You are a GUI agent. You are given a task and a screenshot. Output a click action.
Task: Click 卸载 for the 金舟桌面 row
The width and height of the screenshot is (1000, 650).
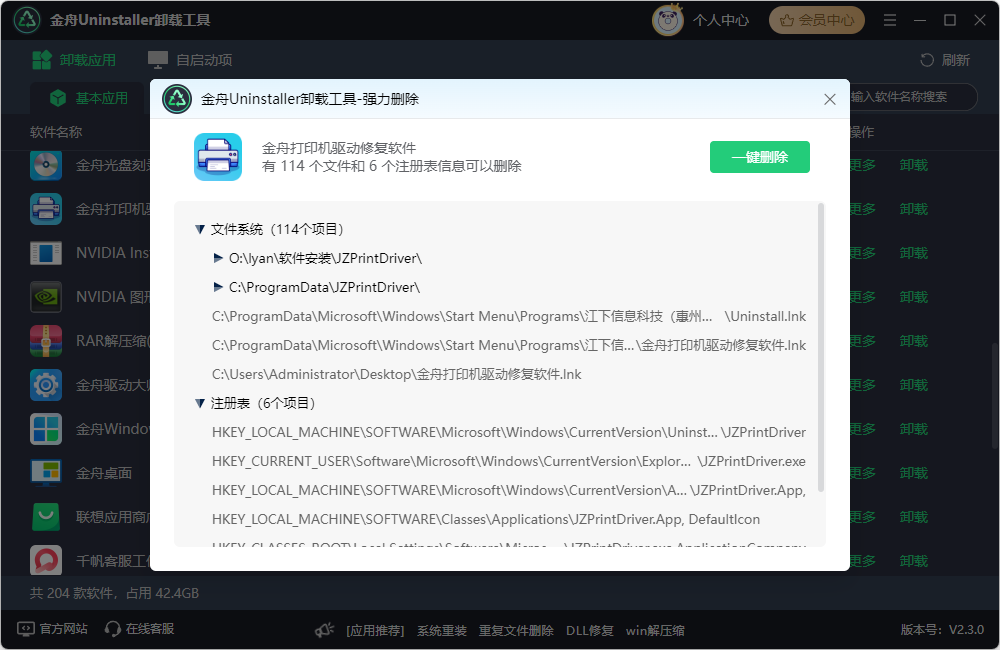(913, 473)
